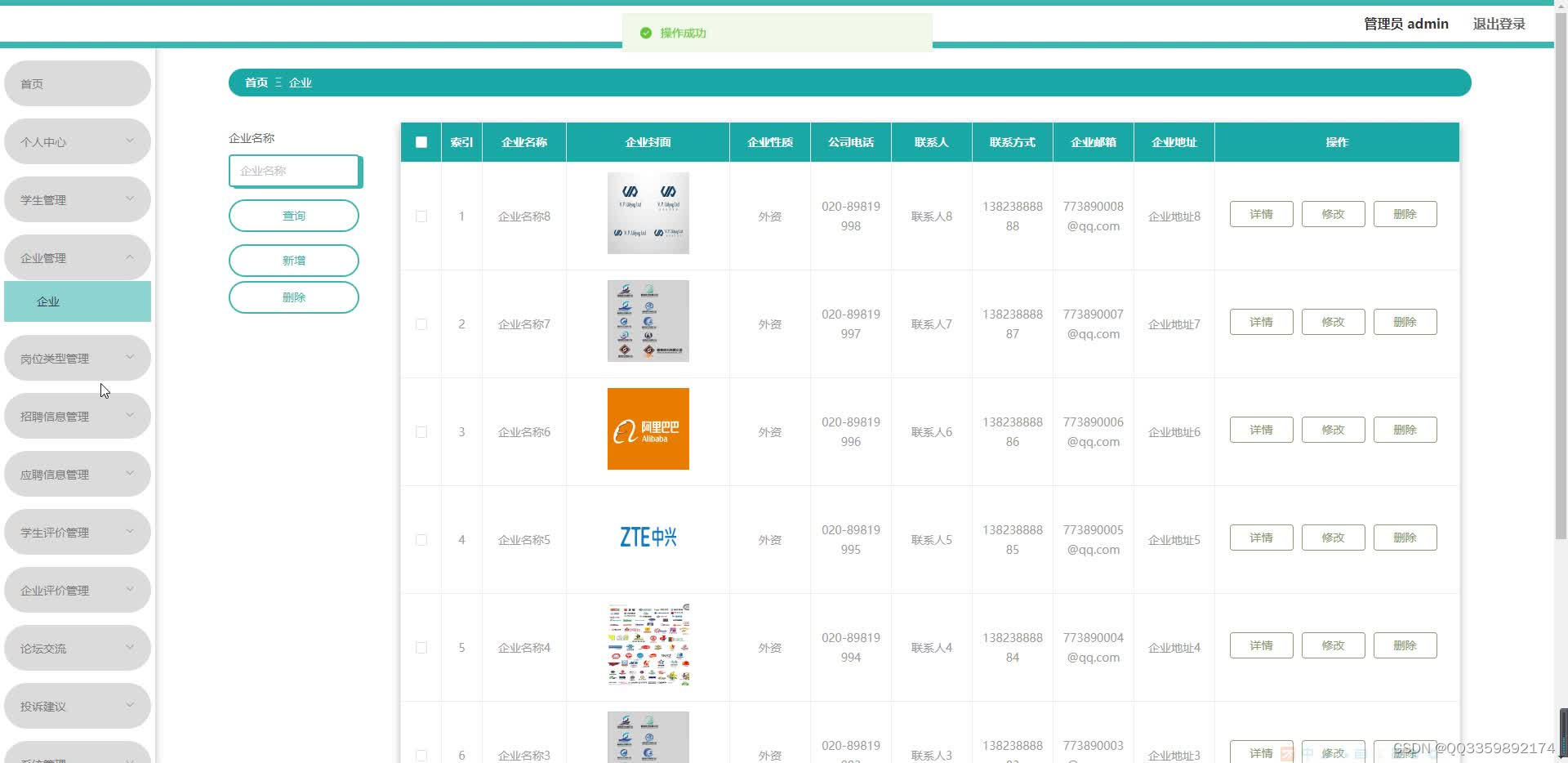This screenshot has height=763, width=1568.
Task: Click phone cell 020-89819994
Action: pos(851,648)
